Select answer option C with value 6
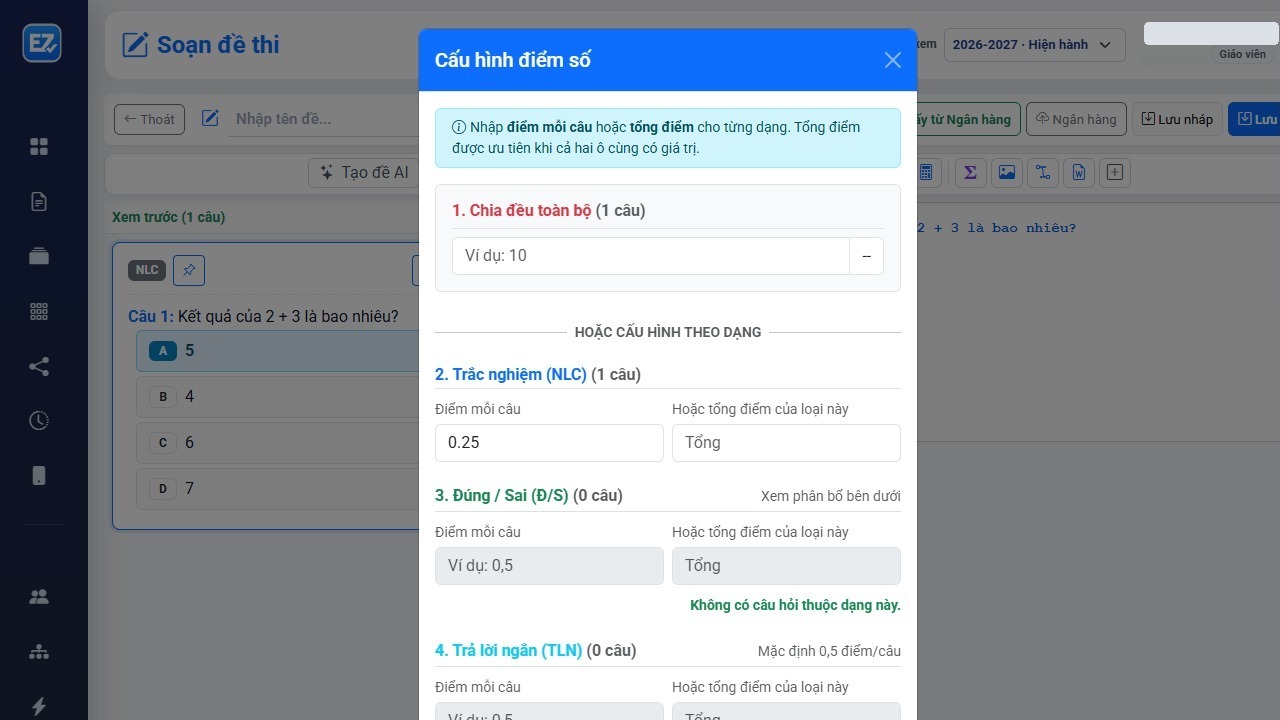This screenshot has height=720, width=1280. coord(278,443)
